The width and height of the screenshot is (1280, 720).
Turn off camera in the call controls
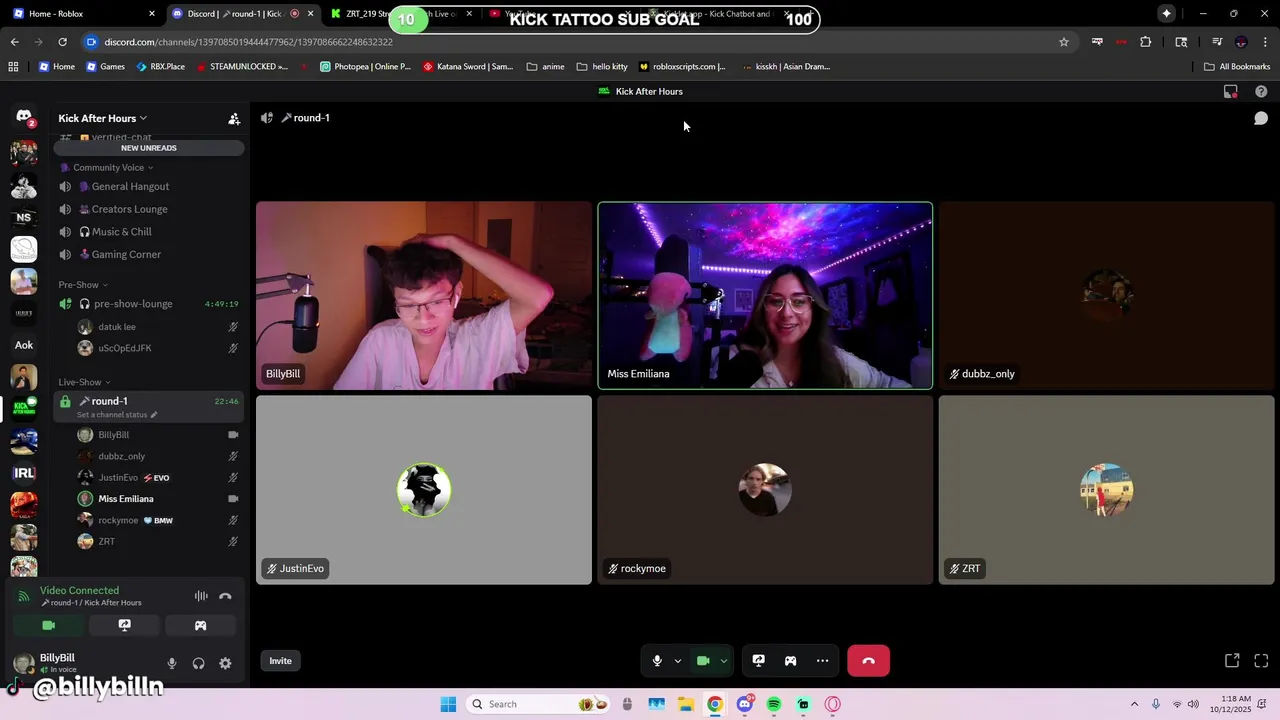(703, 661)
